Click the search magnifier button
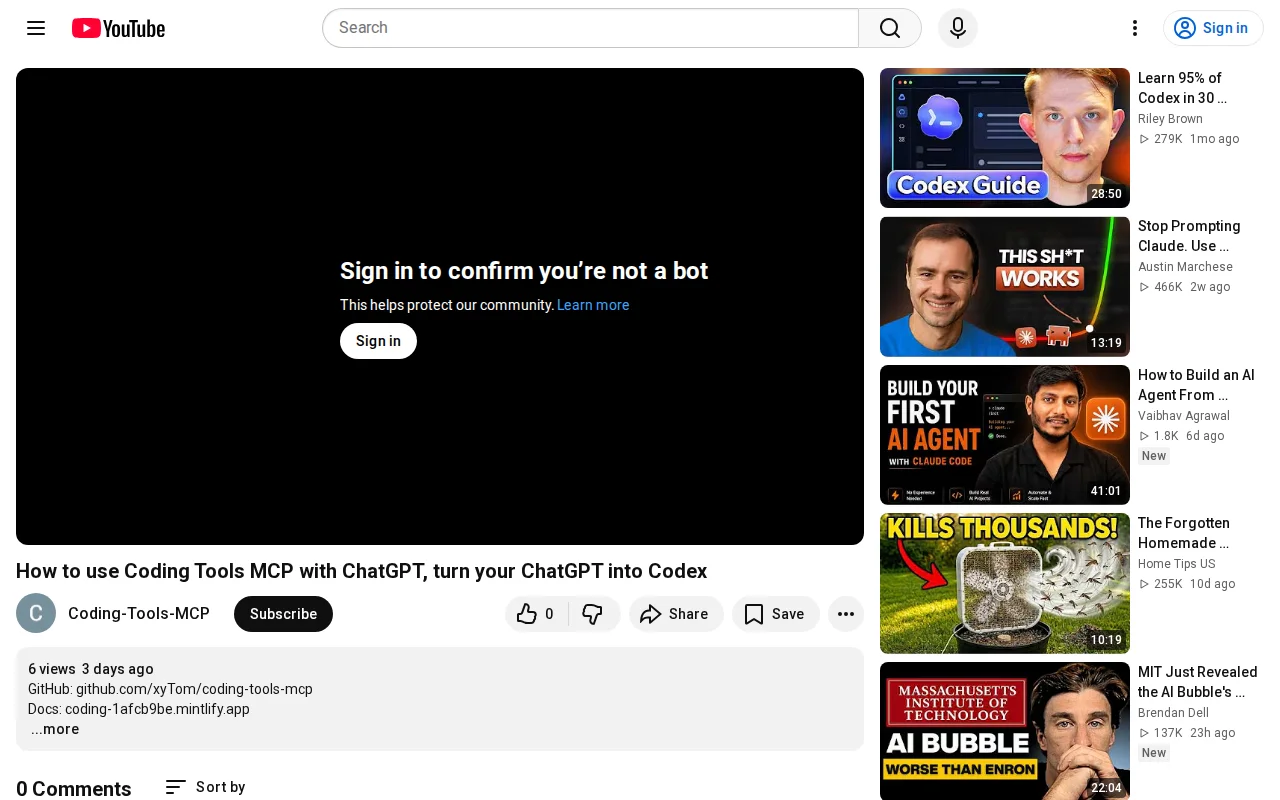Viewport: 1280px width, 800px height. point(890,28)
